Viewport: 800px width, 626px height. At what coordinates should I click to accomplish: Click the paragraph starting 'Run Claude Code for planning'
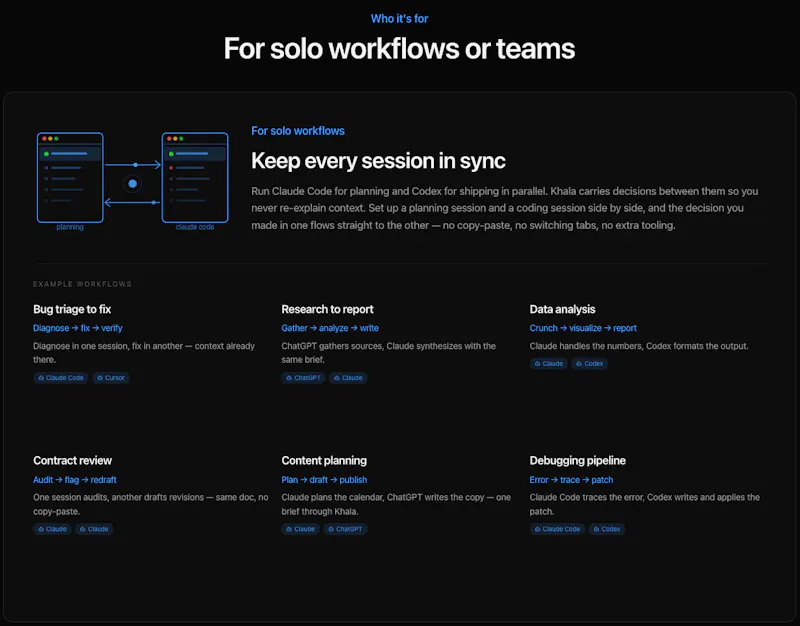coord(505,208)
